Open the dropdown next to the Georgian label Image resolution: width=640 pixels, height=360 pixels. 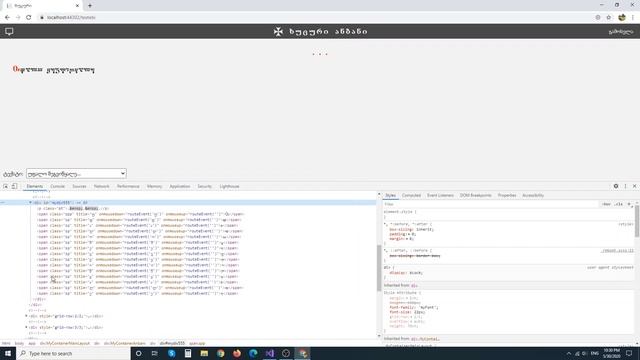pos(76,173)
